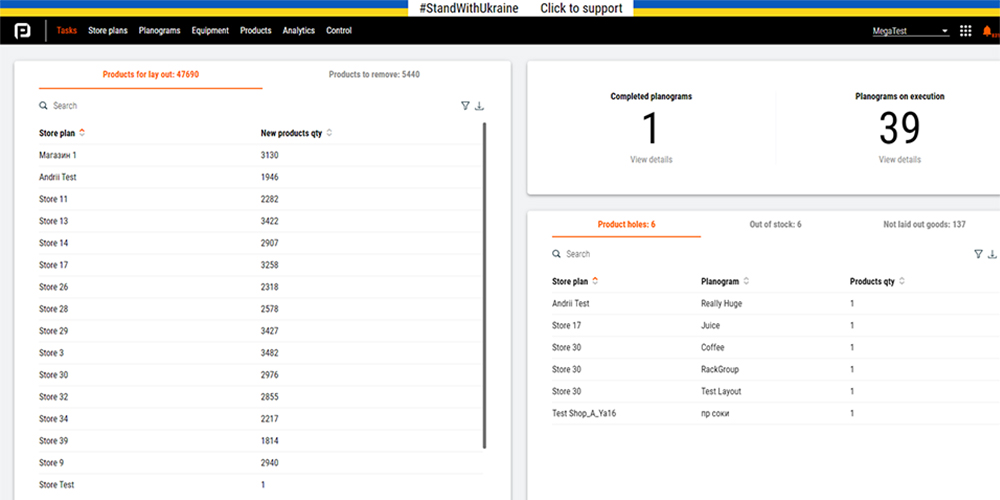Sort left table by Store plan
Image resolution: width=1000 pixels, height=500 pixels.
82,133
